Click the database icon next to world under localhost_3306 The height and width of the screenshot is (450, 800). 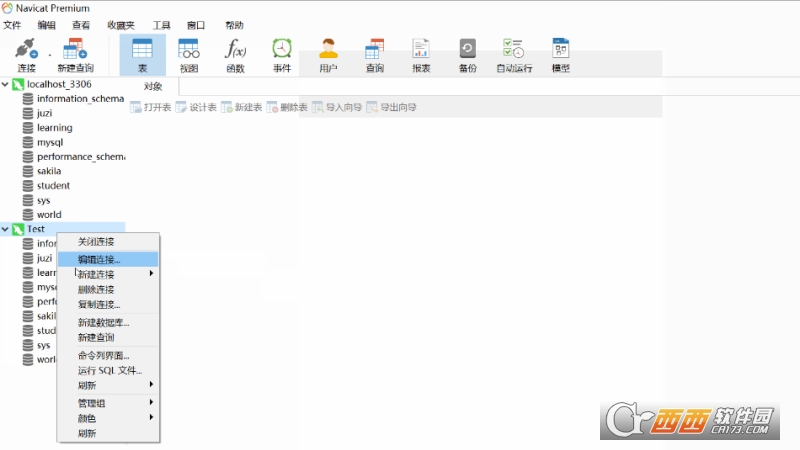pos(28,214)
